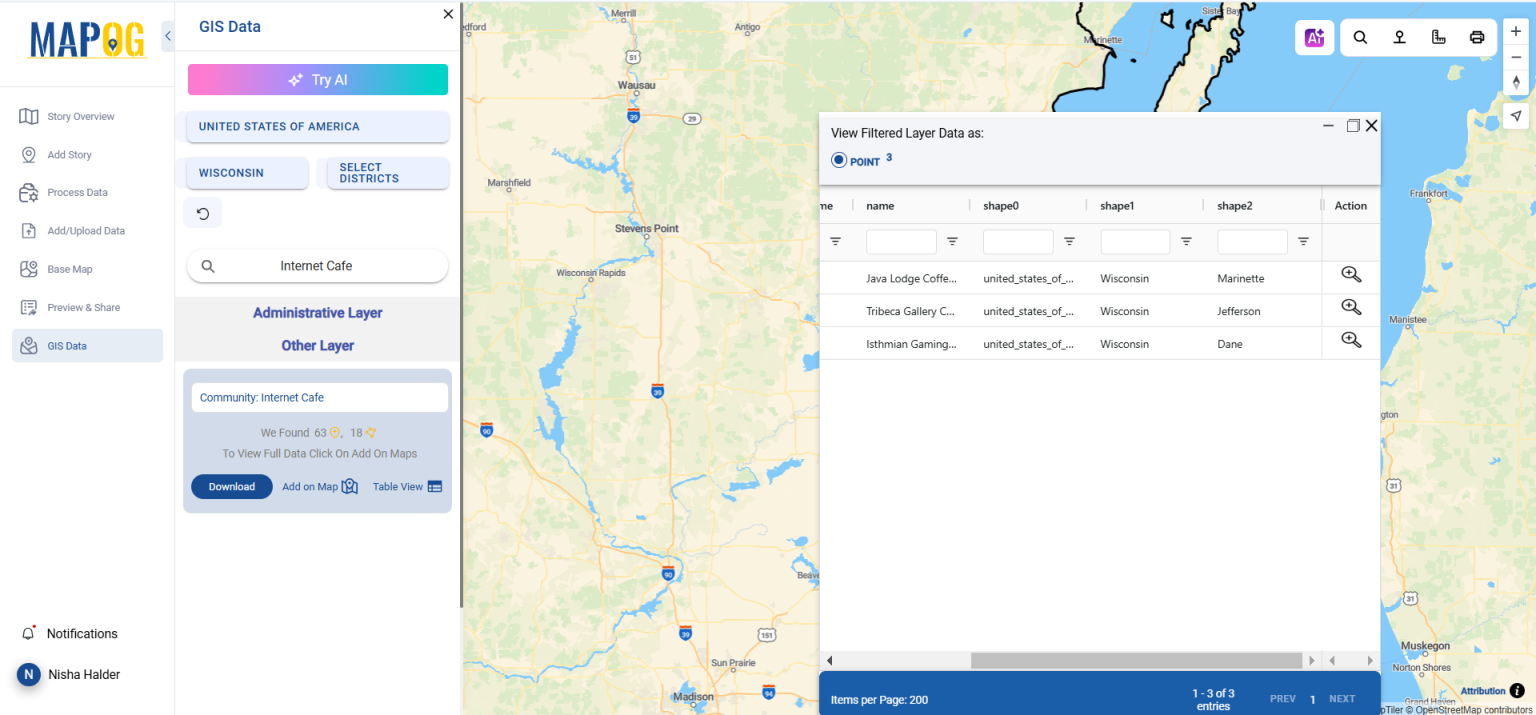Image resolution: width=1536 pixels, height=715 pixels.
Task: Open the WISCONSIN state dropdown
Action: tap(246, 172)
